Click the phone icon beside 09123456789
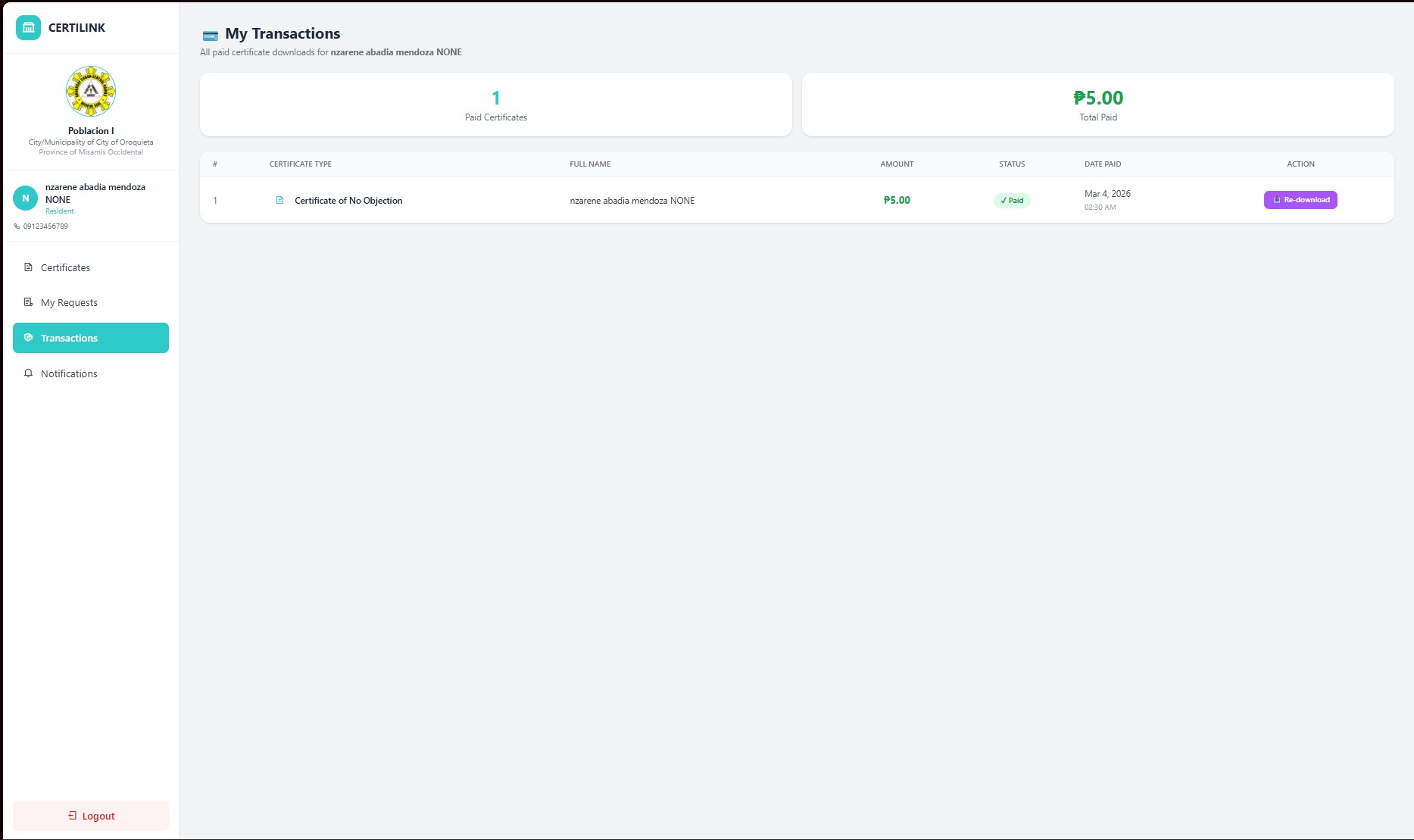This screenshot has height=840, width=1414. (16, 226)
